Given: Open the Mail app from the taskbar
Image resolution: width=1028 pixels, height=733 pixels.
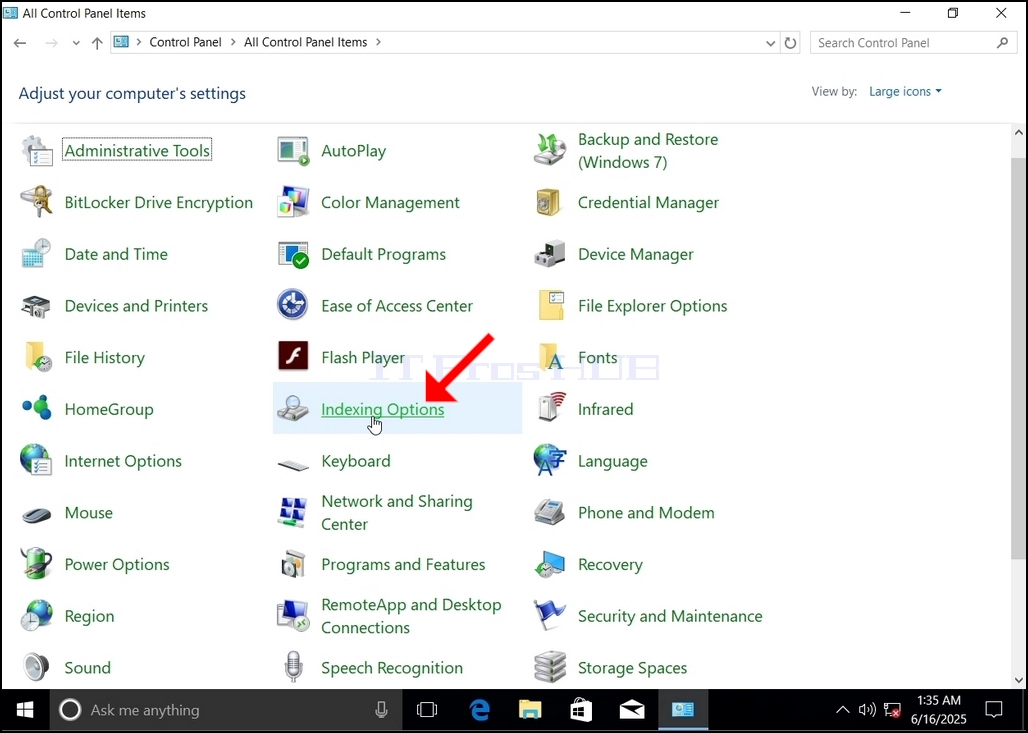Looking at the screenshot, I should click(632, 710).
